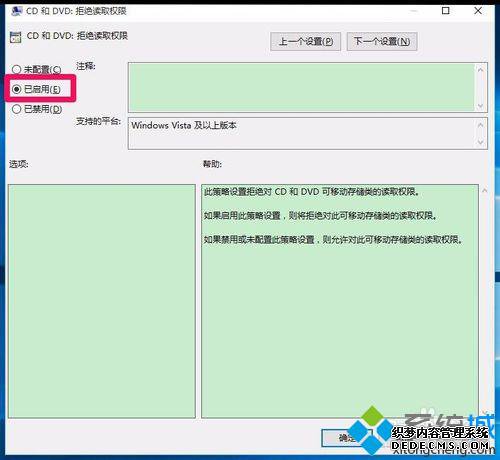Select the 已禁用(D) radio option

pyautogui.click(x=37, y=109)
